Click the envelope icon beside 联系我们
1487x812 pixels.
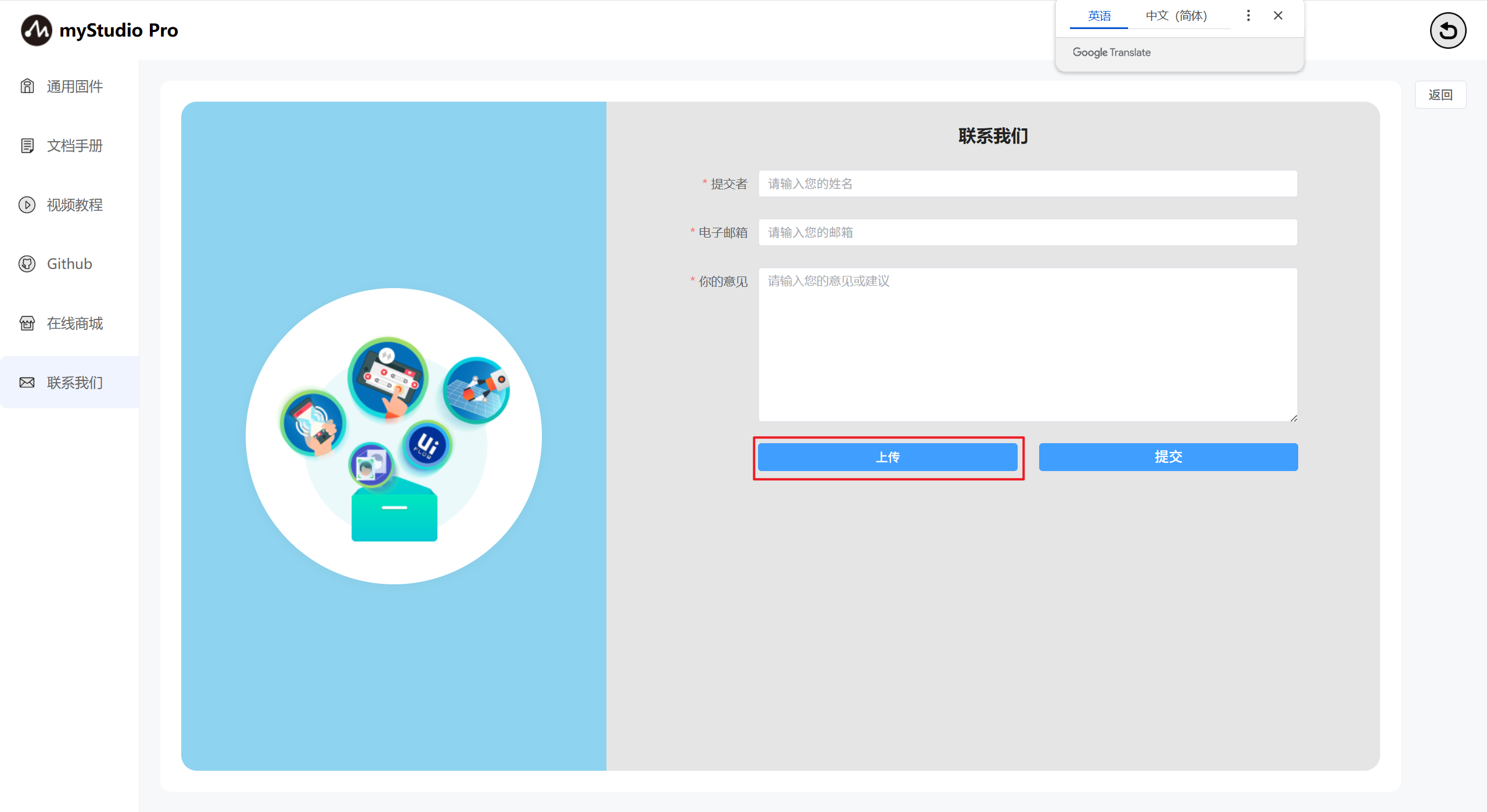click(27, 383)
